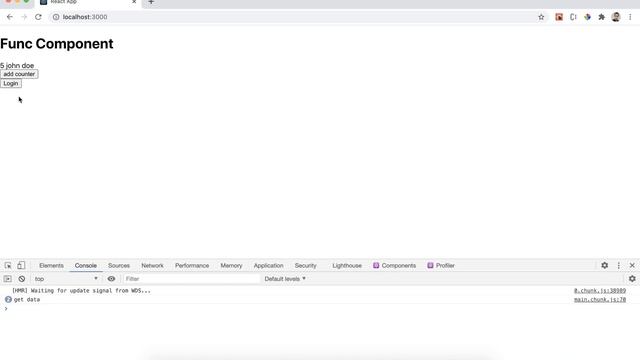Activate the DevTools inspect element picker
Viewport: 640px width, 360px height.
pos(8,265)
